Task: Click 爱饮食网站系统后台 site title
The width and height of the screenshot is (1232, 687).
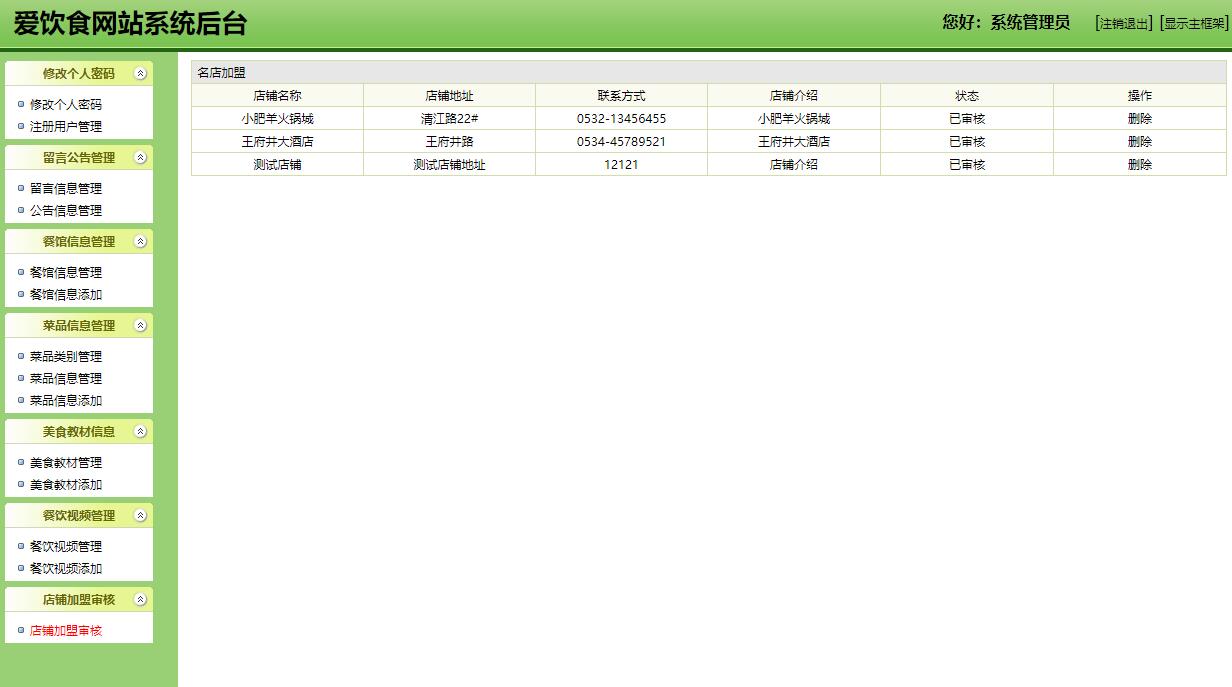Action: point(130,24)
